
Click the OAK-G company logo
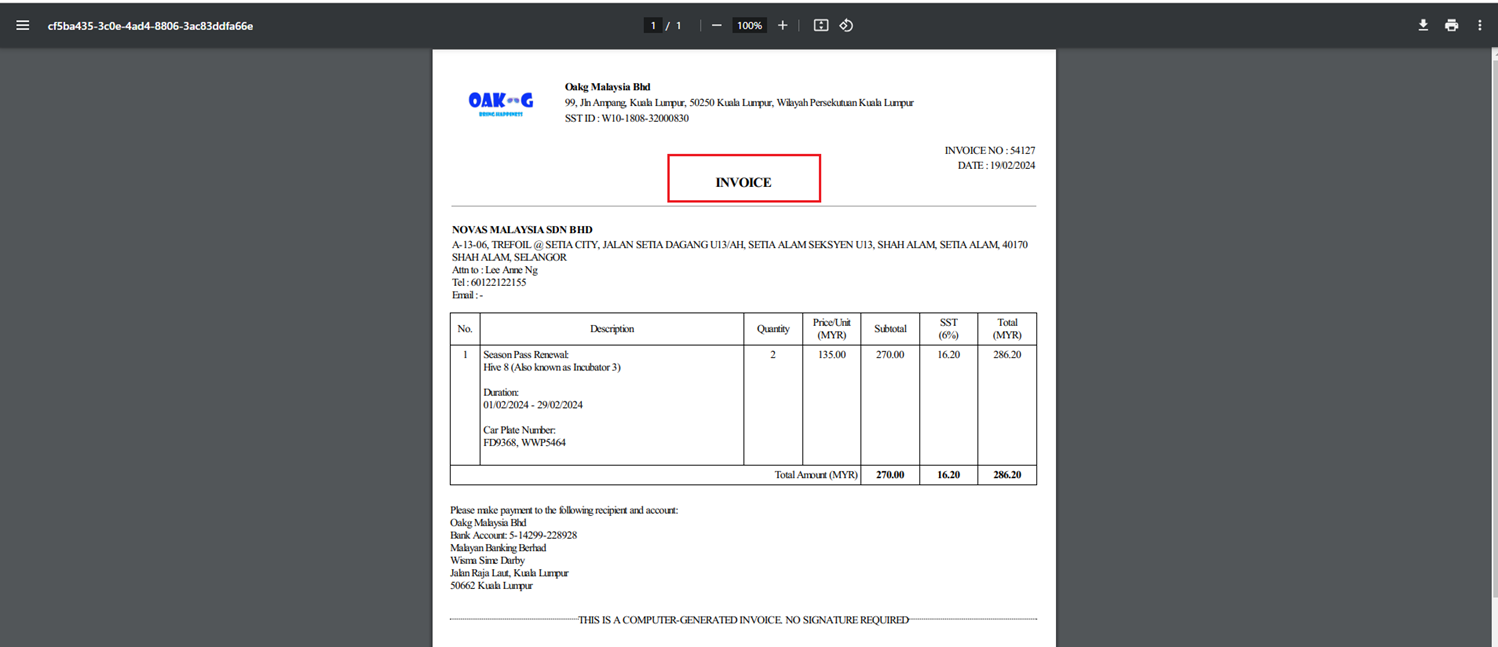click(500, 102)
